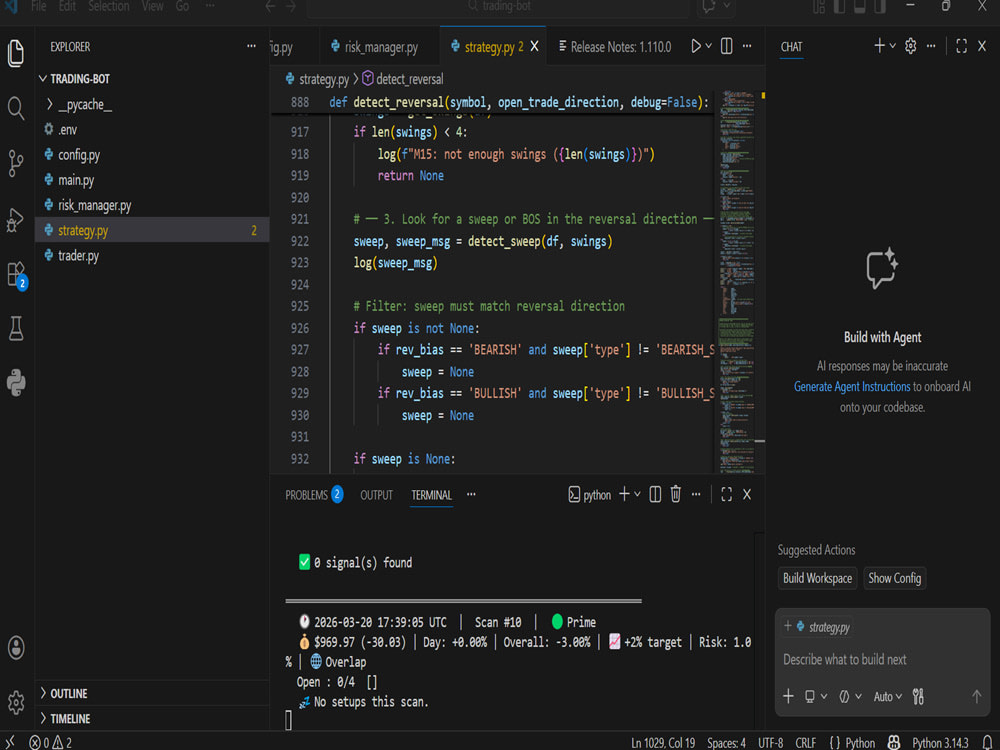Open the Testing flask view
1000x750 pixels.
[16, 328]
